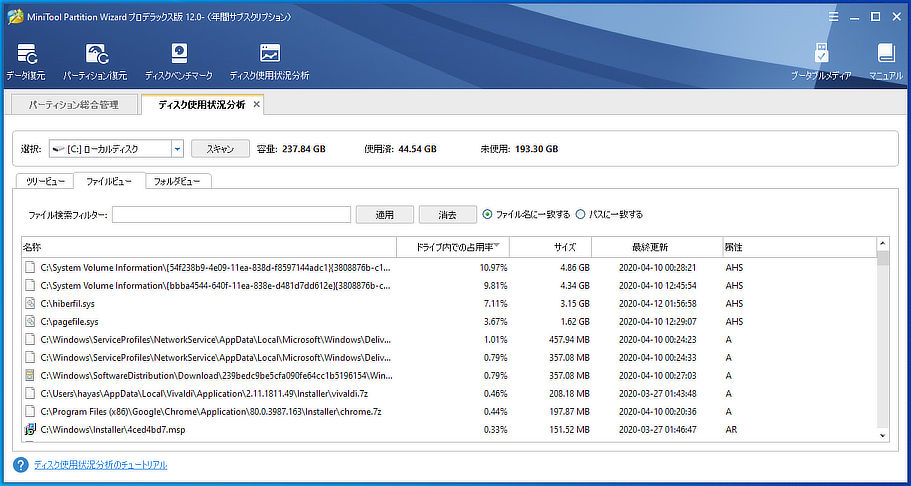This screenshot has width=911, height=486.
Task: Sort by ドライブ内での占用率 column
Action: click(453, 247)
